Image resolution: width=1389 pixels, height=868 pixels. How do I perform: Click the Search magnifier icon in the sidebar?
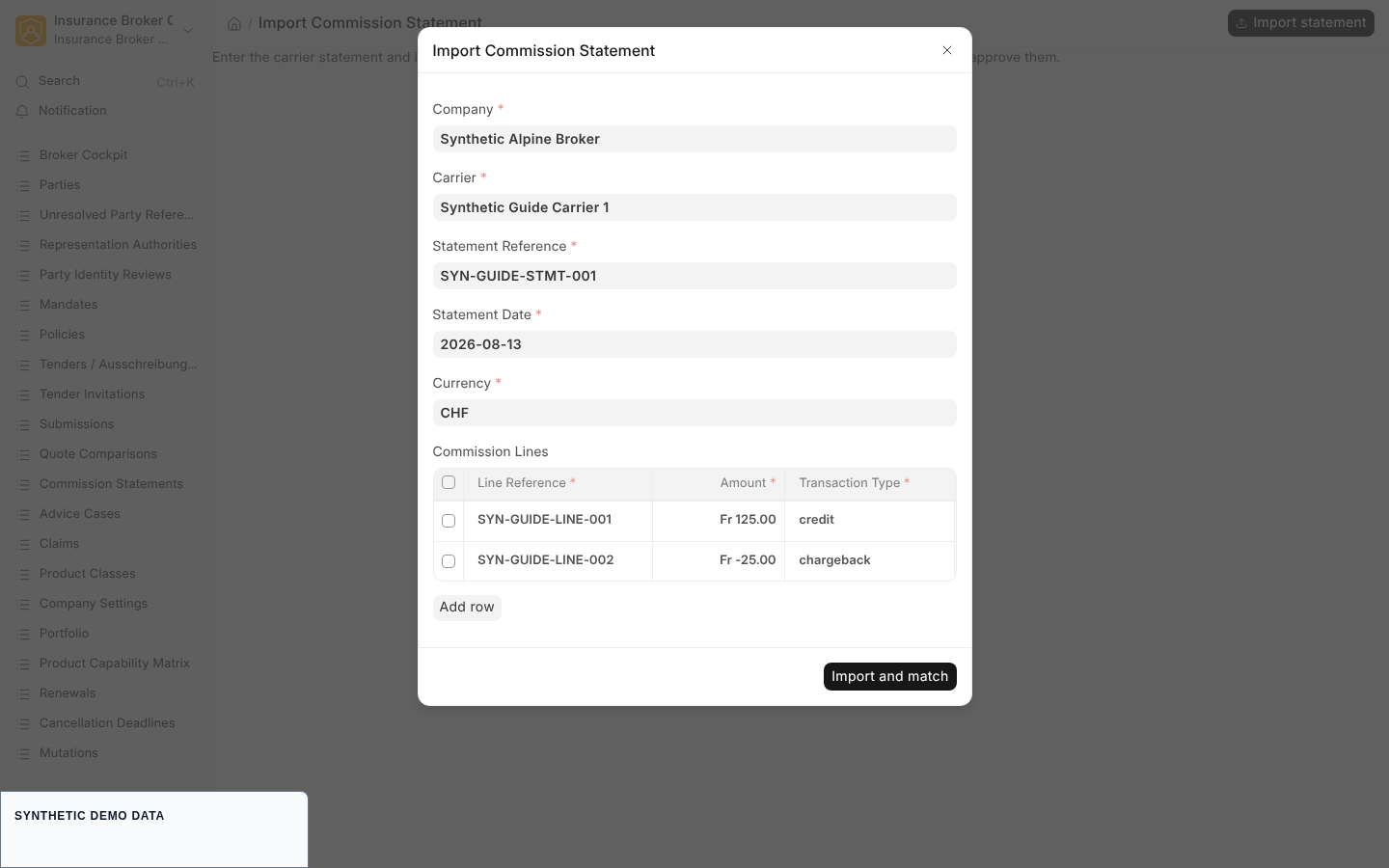pos(22,82)
